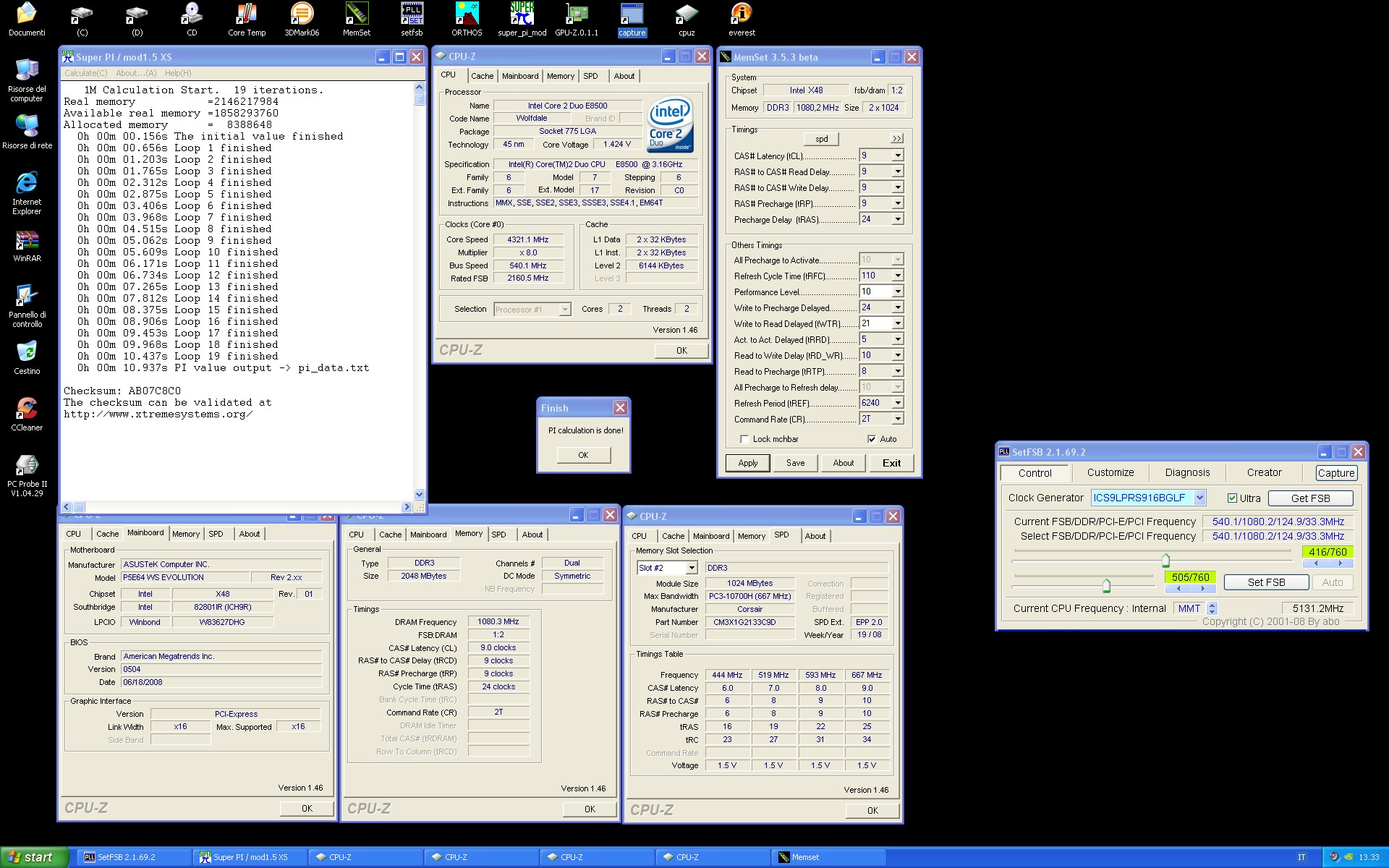1389x868 pixels.
Task: Launch 3DMark06 desktop icon
Action: pos(302,20)
